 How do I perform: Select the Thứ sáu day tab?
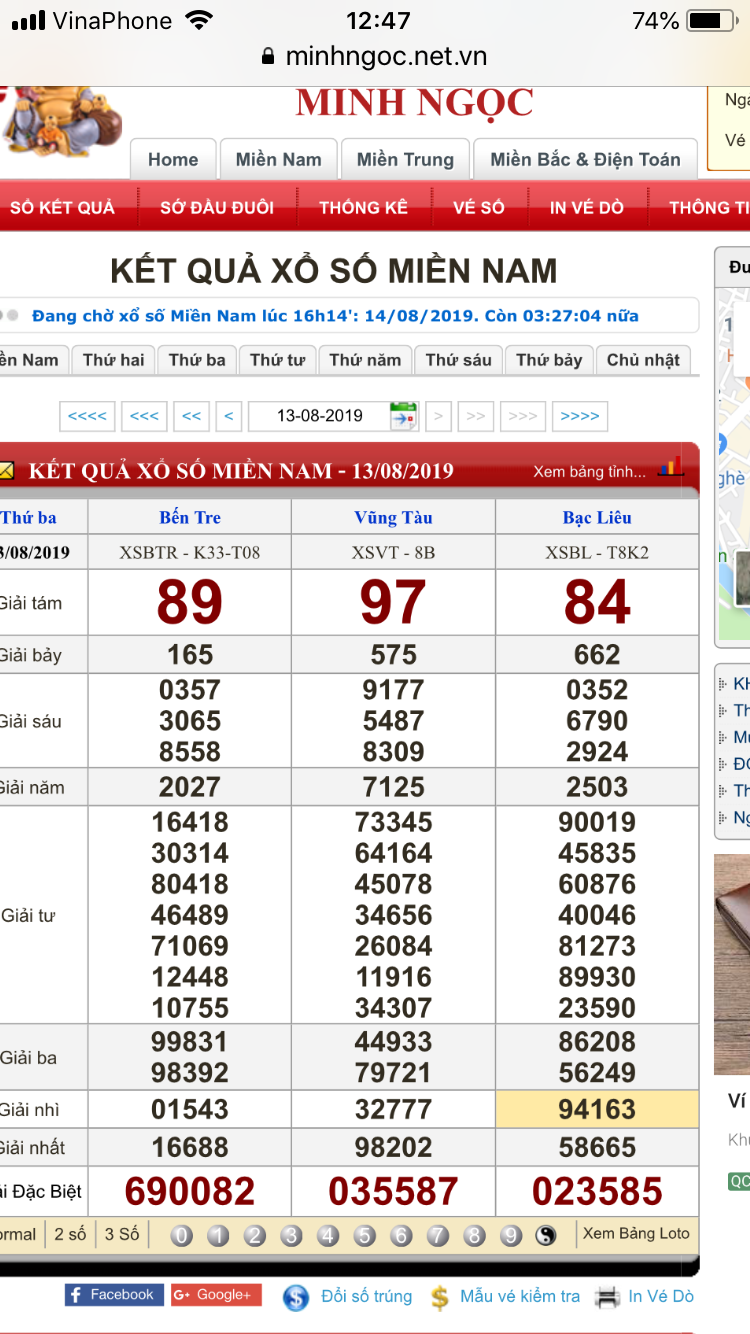coord(458,360)
